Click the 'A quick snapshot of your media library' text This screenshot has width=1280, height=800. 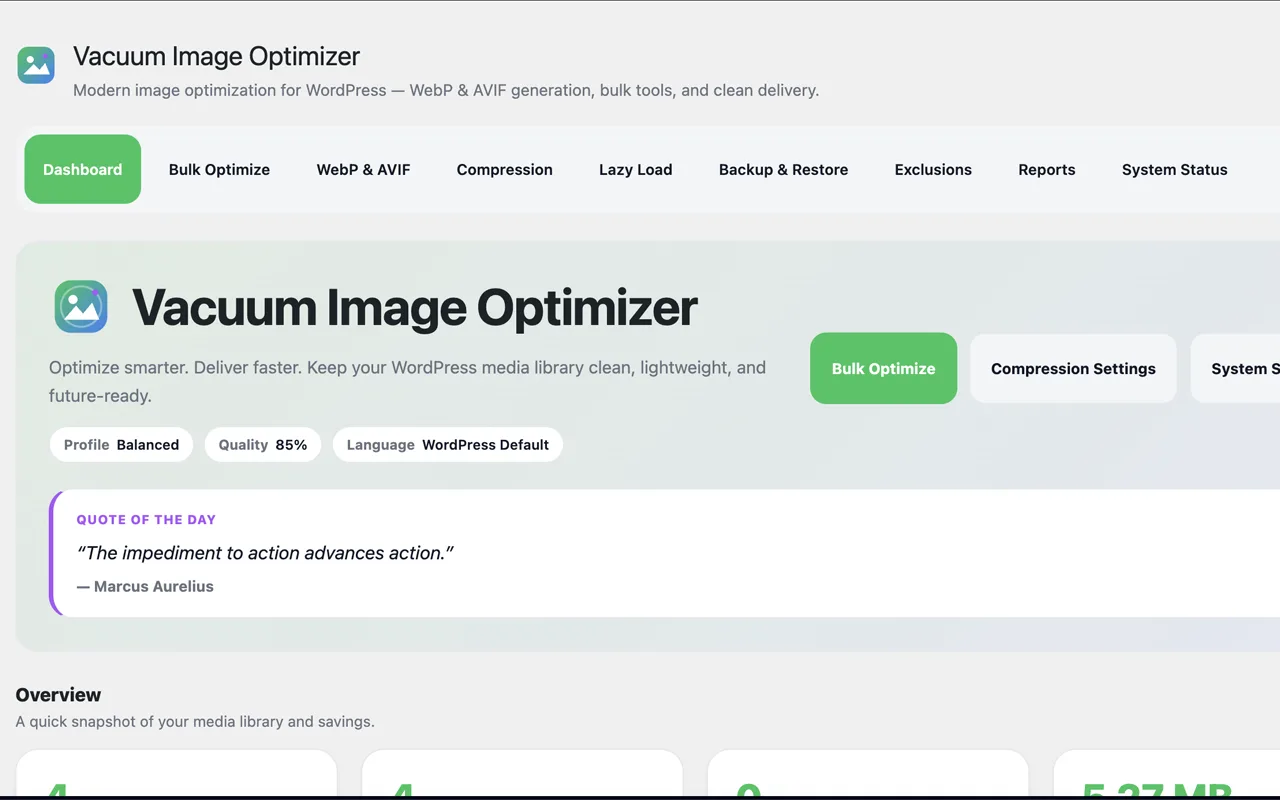(x=195, y=721)
